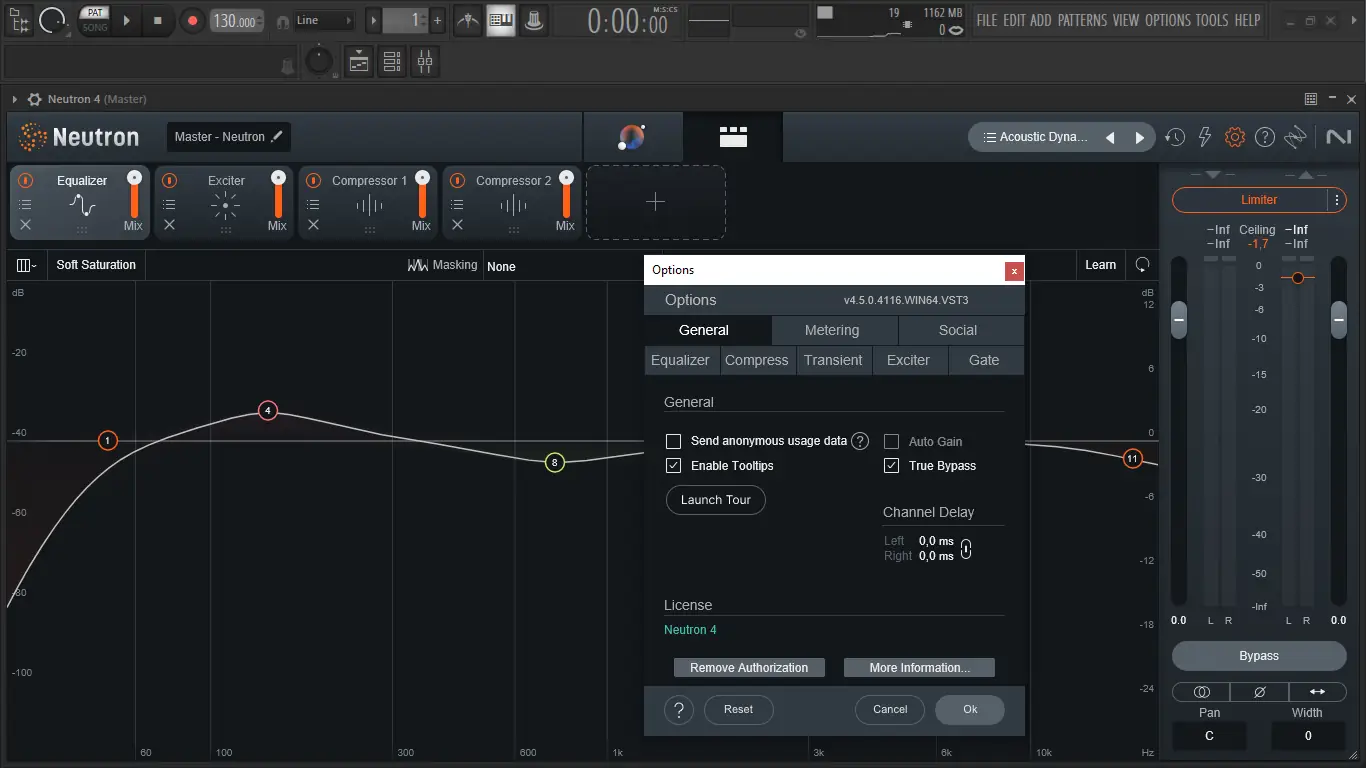Click the Launch Tour button
1366x768 pixels.
(716, 500)
